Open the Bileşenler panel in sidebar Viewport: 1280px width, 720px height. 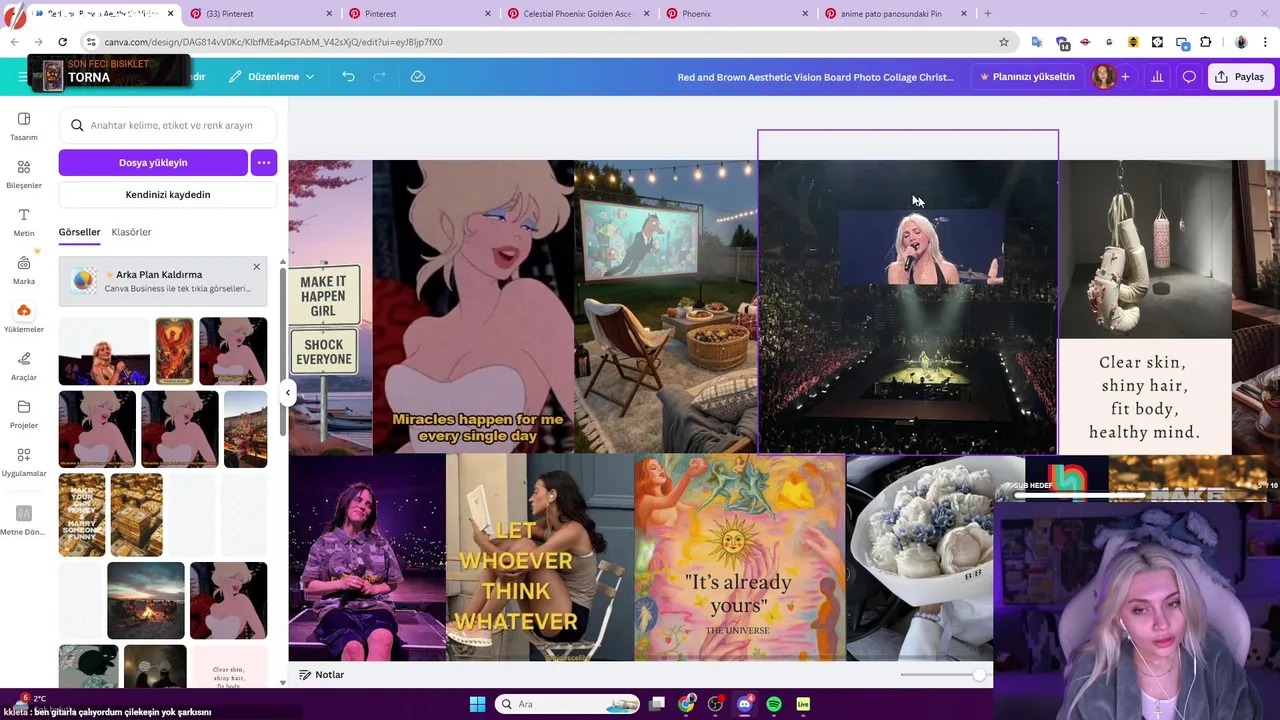[x=24, y=174]
